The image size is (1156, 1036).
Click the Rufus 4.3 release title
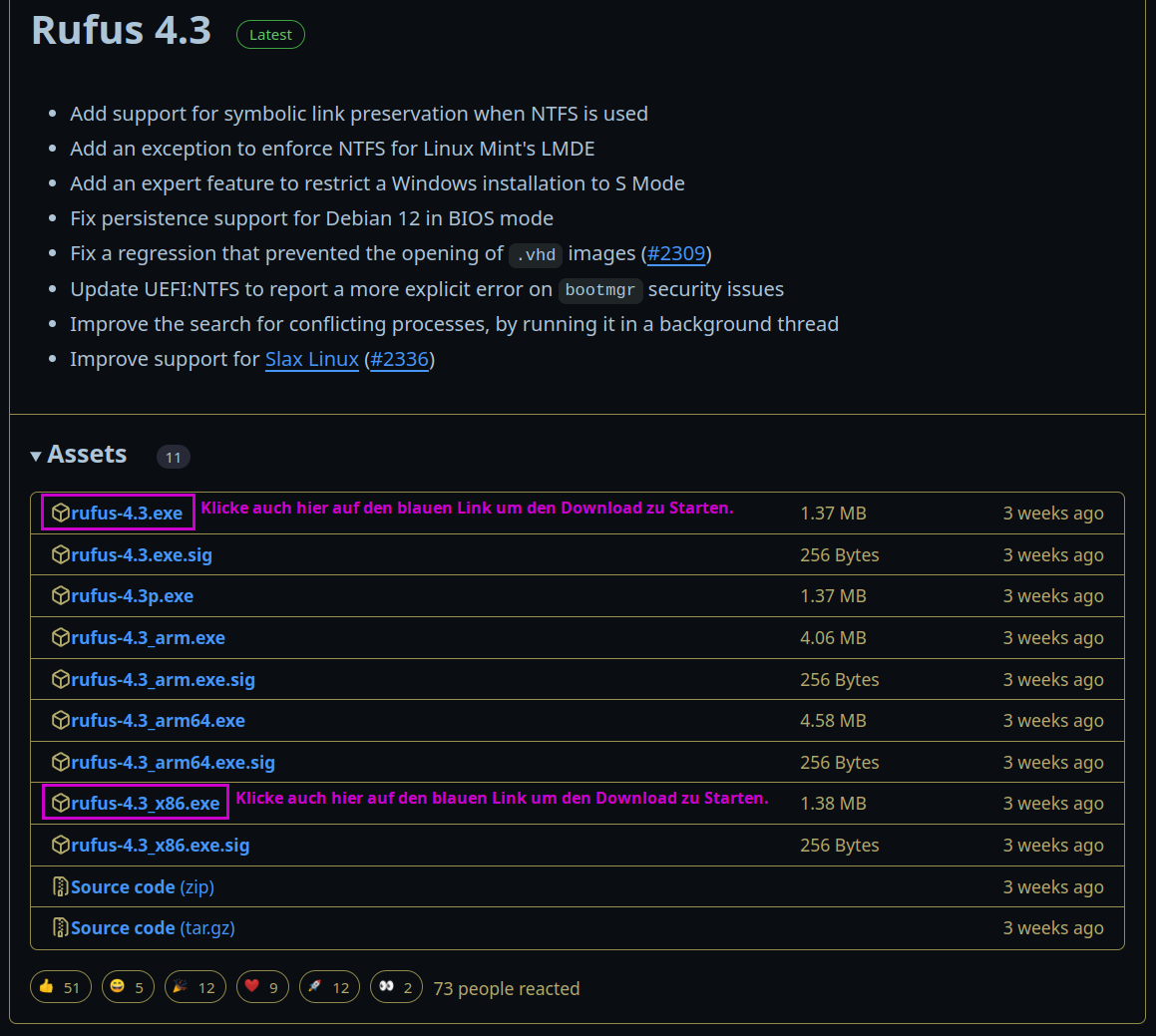click(x=122, y=31)
